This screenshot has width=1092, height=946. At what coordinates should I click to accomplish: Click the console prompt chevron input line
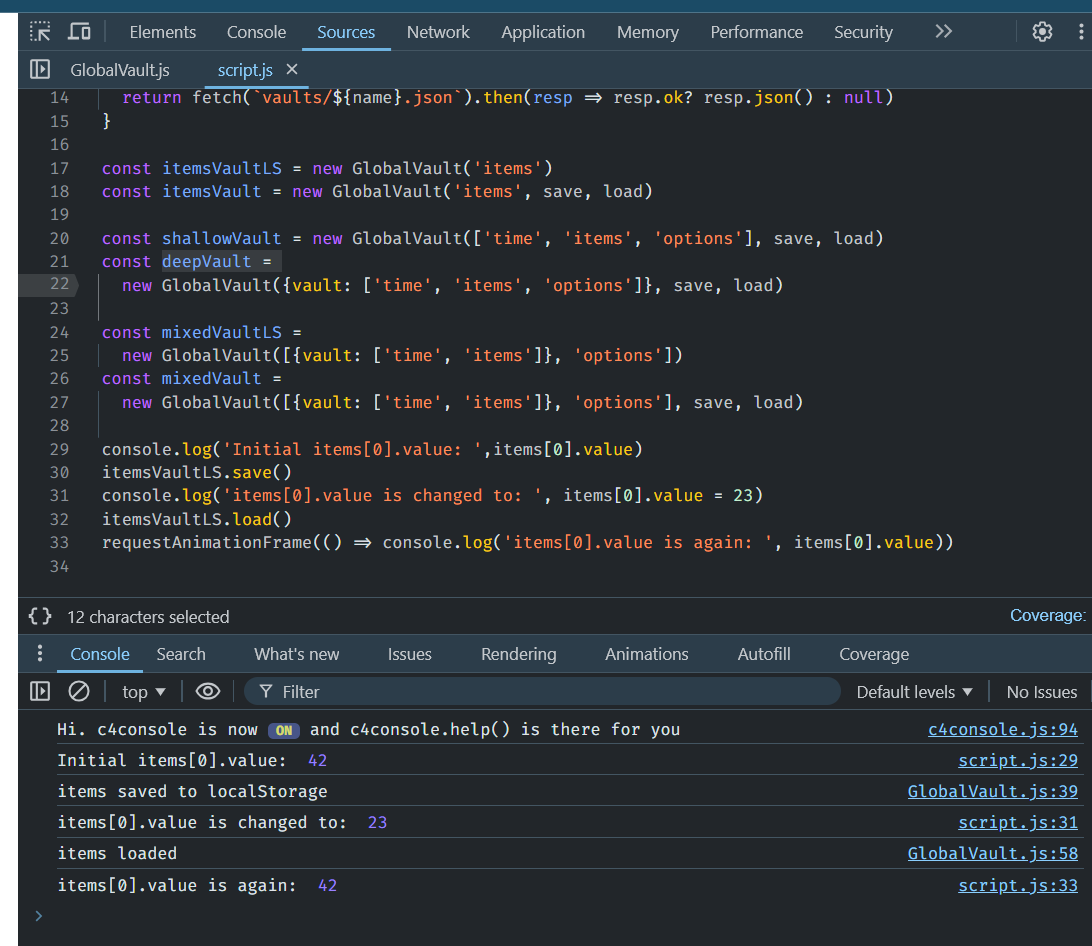point(39,915)
